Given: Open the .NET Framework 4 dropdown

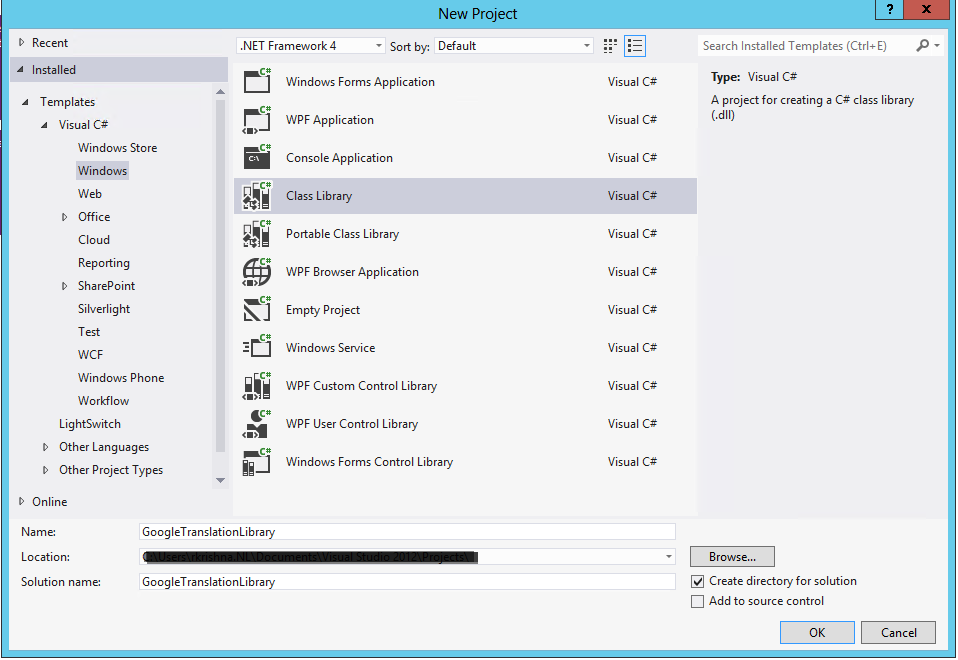Looking at the screenshot, I should pos(378,45).
